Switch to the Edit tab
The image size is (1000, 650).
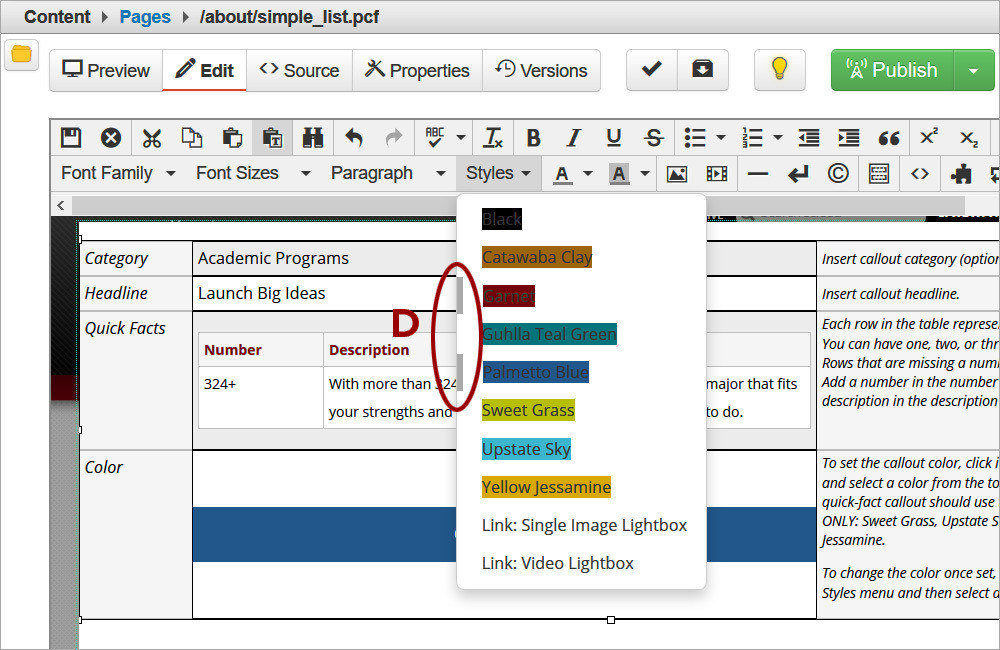click(x=205, y=70)
